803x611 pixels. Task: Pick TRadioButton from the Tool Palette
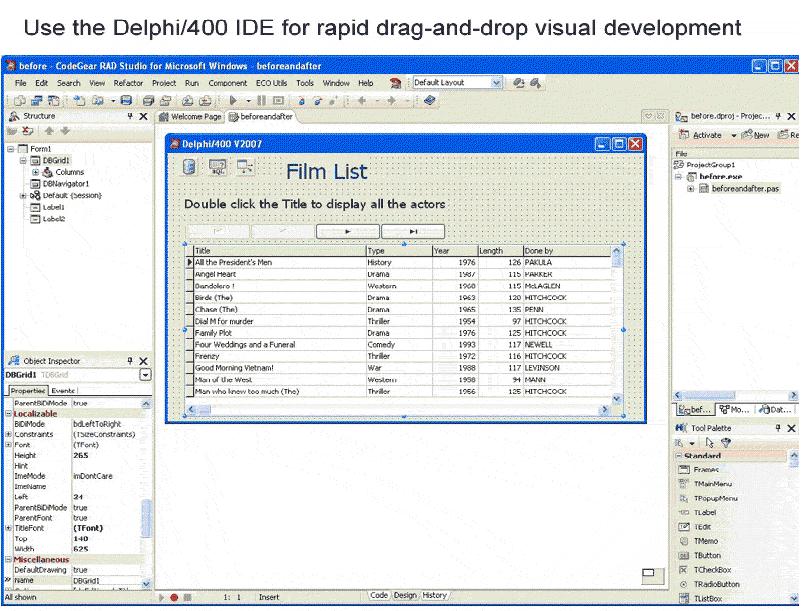[716, 584]
